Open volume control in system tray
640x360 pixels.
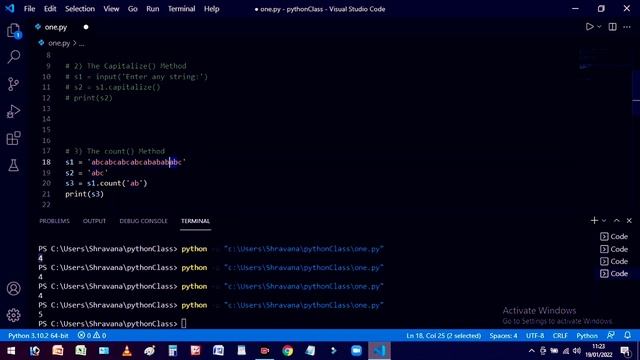click(x=577, y=351)
